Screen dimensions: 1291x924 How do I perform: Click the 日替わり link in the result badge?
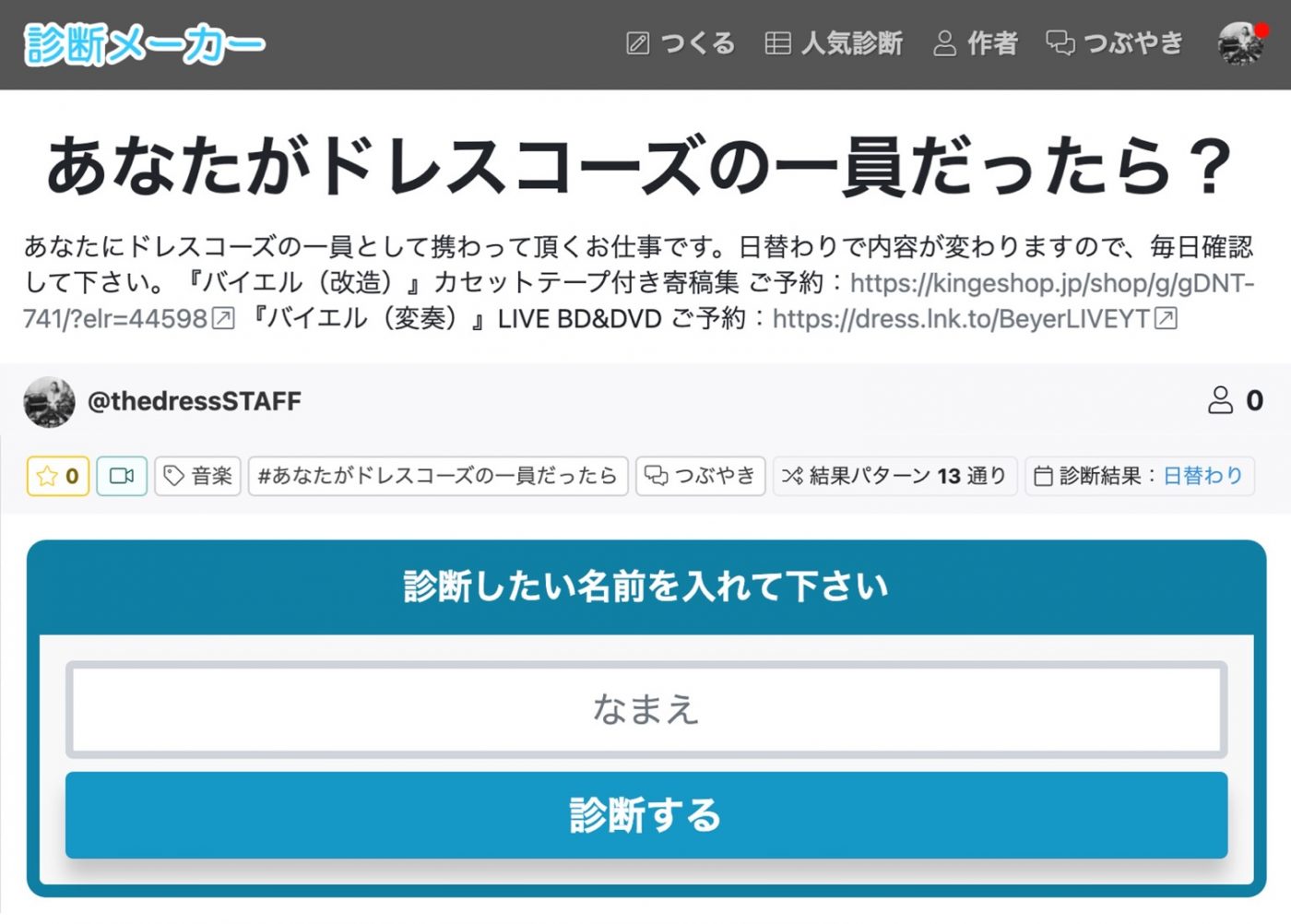[1202, 476]
